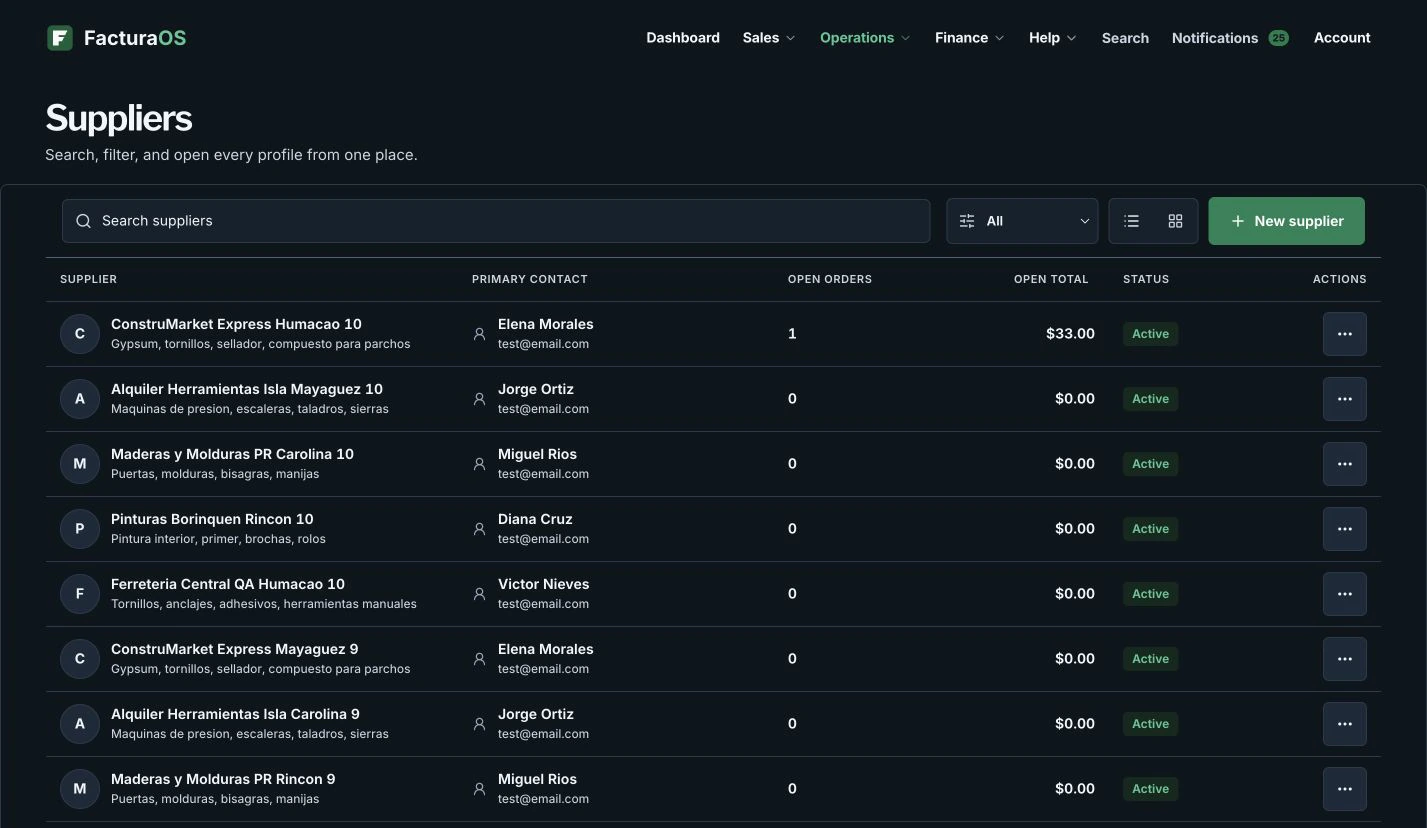Click the FacturaOS logo icon
This screenshot has height=828, width=1427.
pos(60,38)
